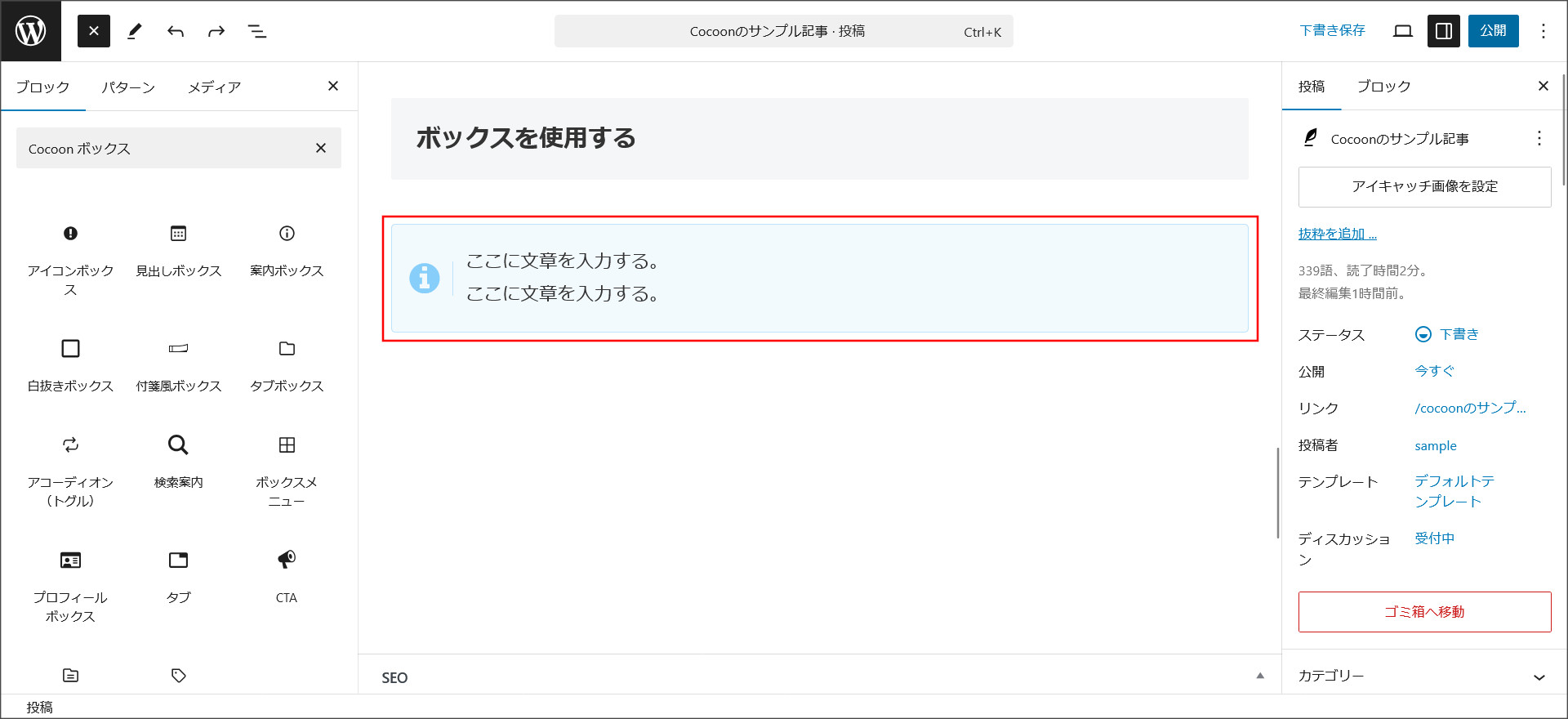Change the author sample
This screenshot has width=1568, height=719.
coord(1435,445)
